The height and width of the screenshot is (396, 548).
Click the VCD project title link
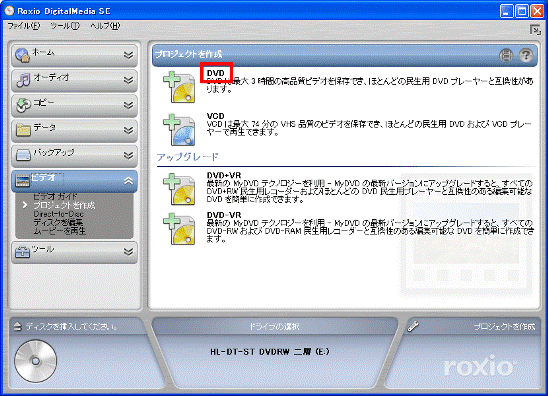click(216, 116)
